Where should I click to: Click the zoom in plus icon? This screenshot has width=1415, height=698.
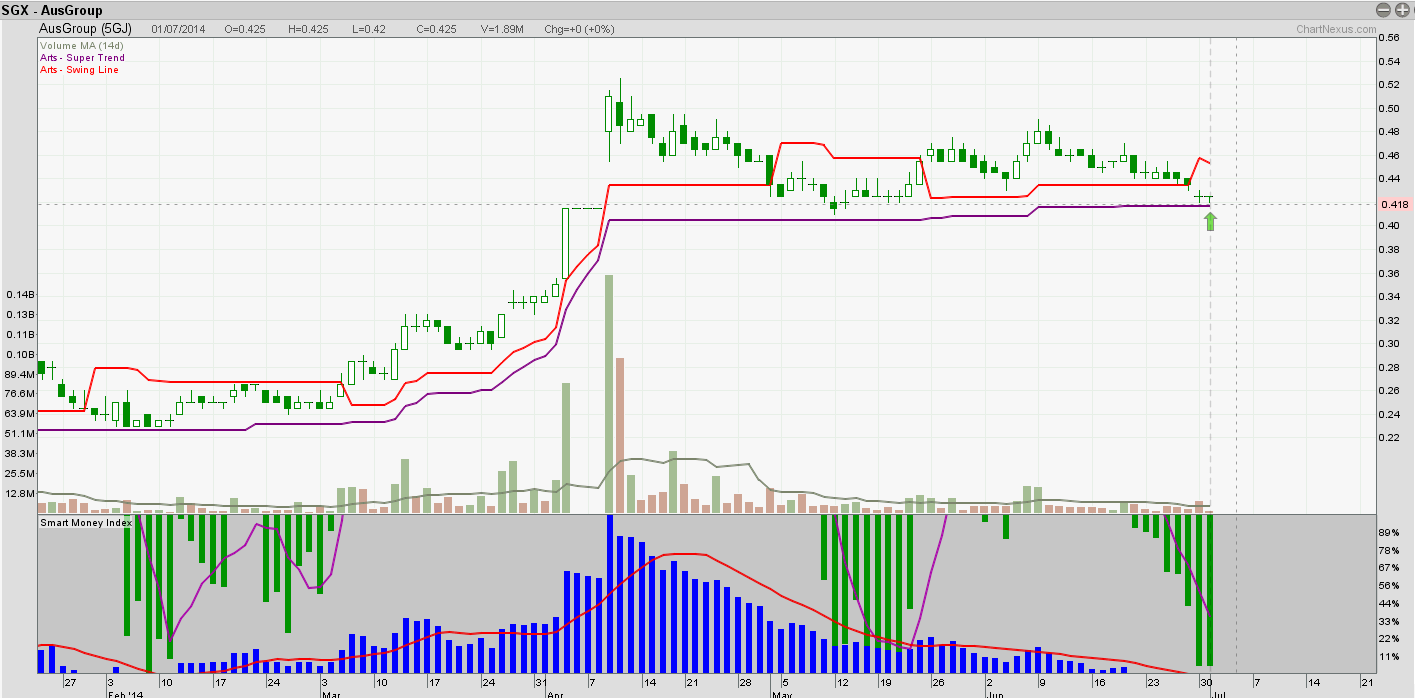tap(1402, 8)
